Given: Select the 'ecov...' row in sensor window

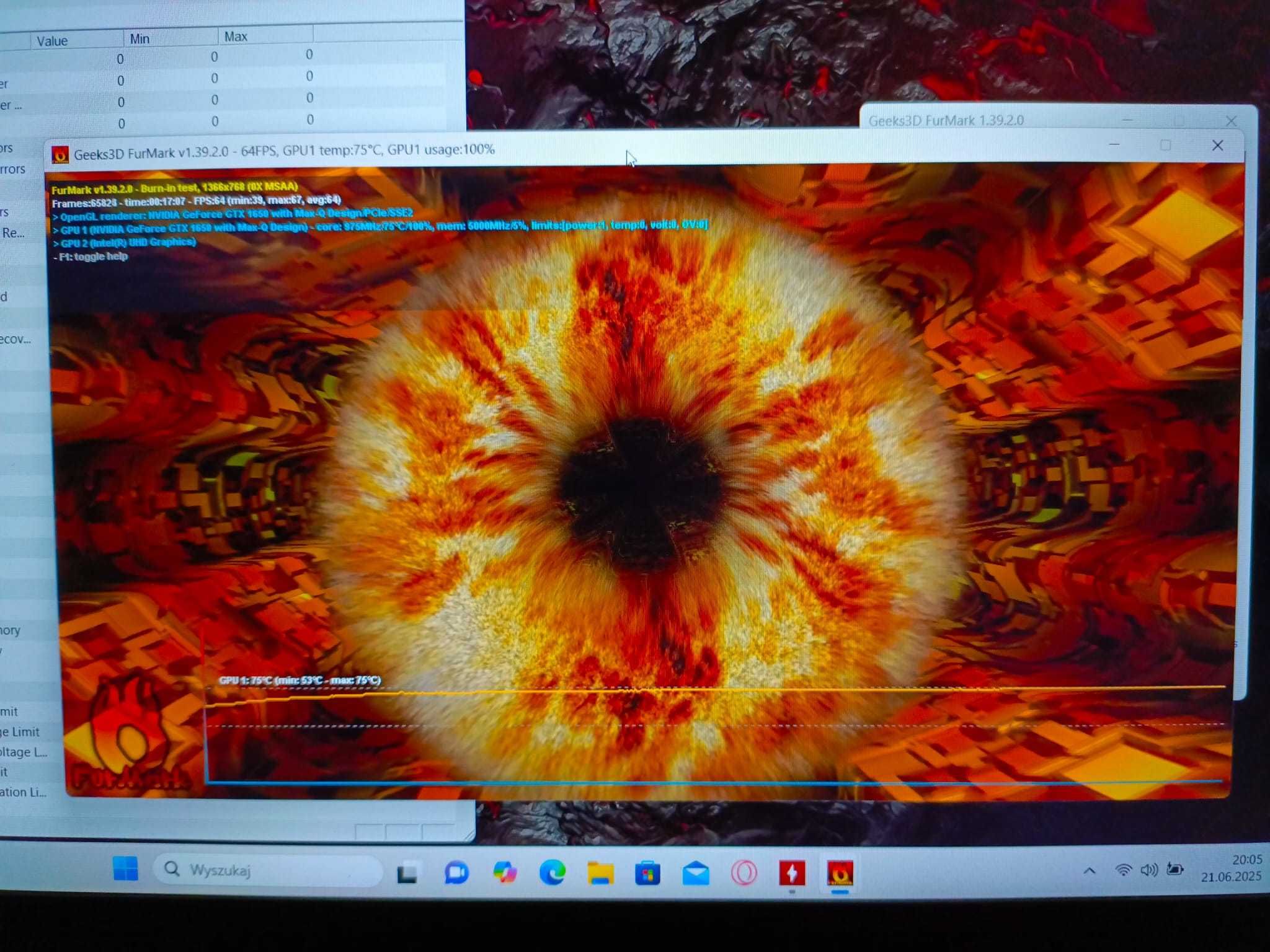Looking at the screenshot, I should pos(16,339).
